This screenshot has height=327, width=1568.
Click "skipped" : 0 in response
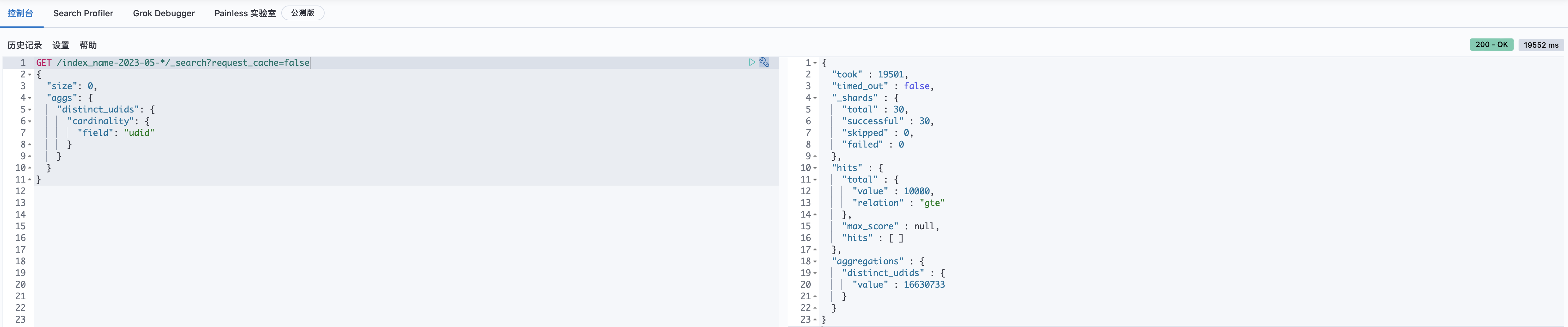tap(878, 133)
